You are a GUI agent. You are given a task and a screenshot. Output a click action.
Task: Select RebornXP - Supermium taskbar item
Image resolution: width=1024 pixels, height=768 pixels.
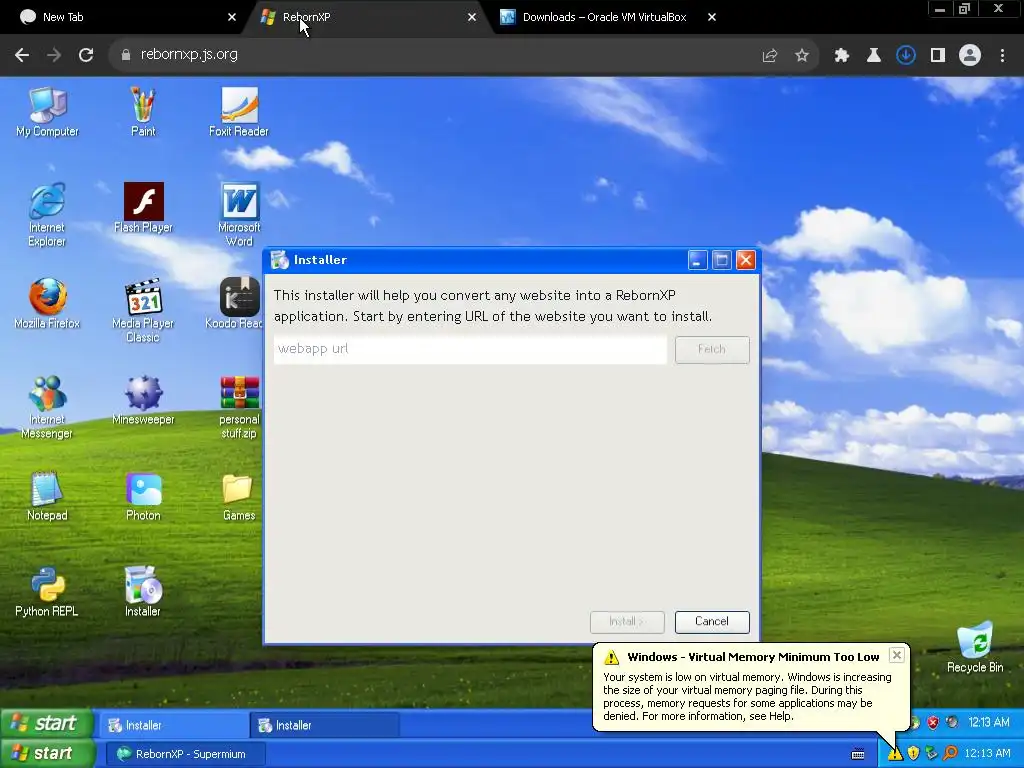(185, 754)
